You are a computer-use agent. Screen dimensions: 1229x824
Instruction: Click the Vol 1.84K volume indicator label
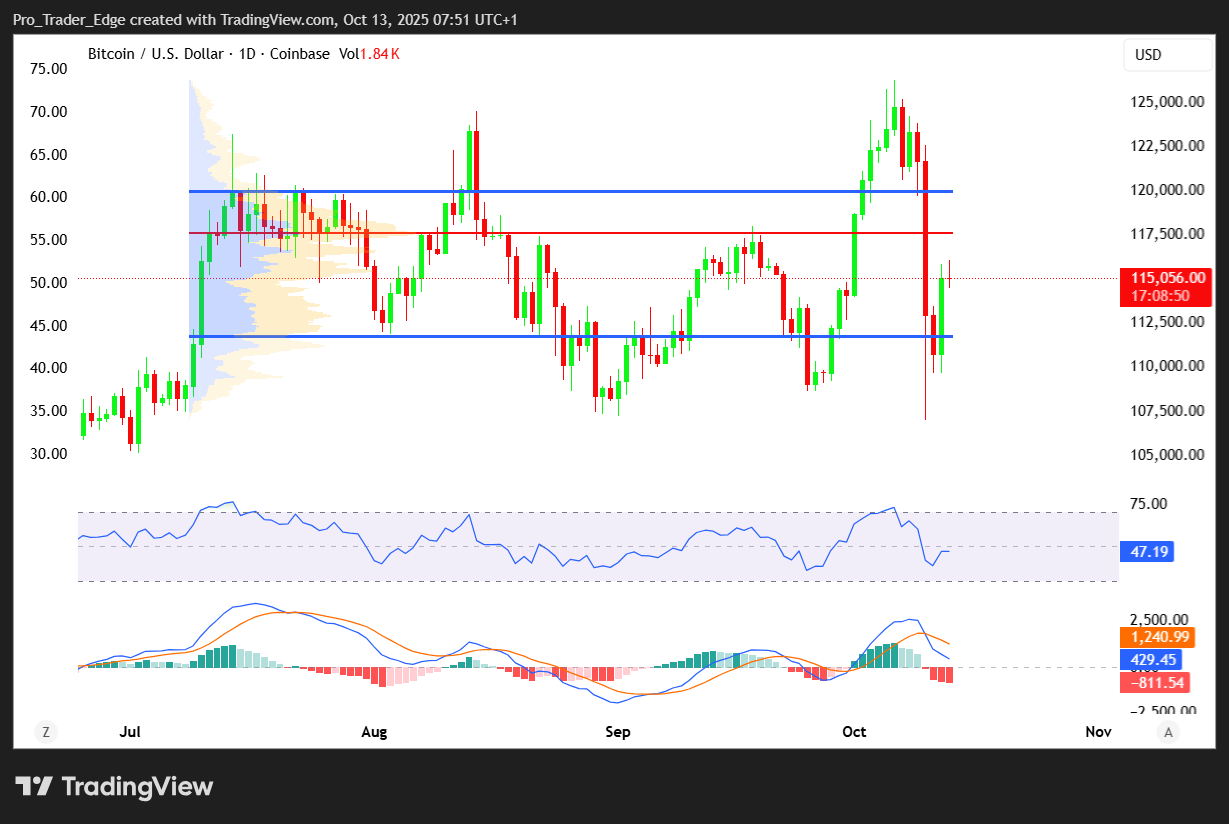(369, 54)
